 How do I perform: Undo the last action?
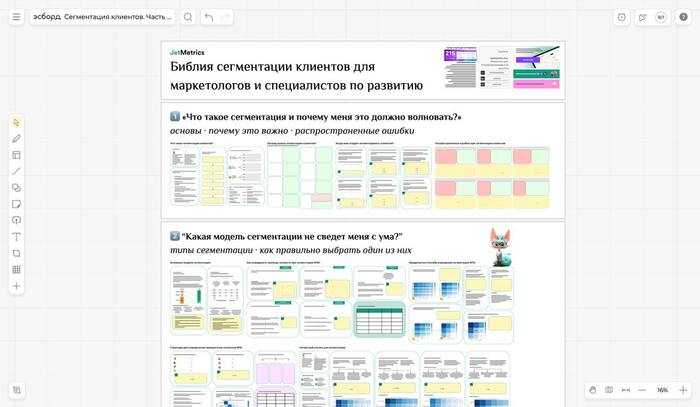click(209, 17)
